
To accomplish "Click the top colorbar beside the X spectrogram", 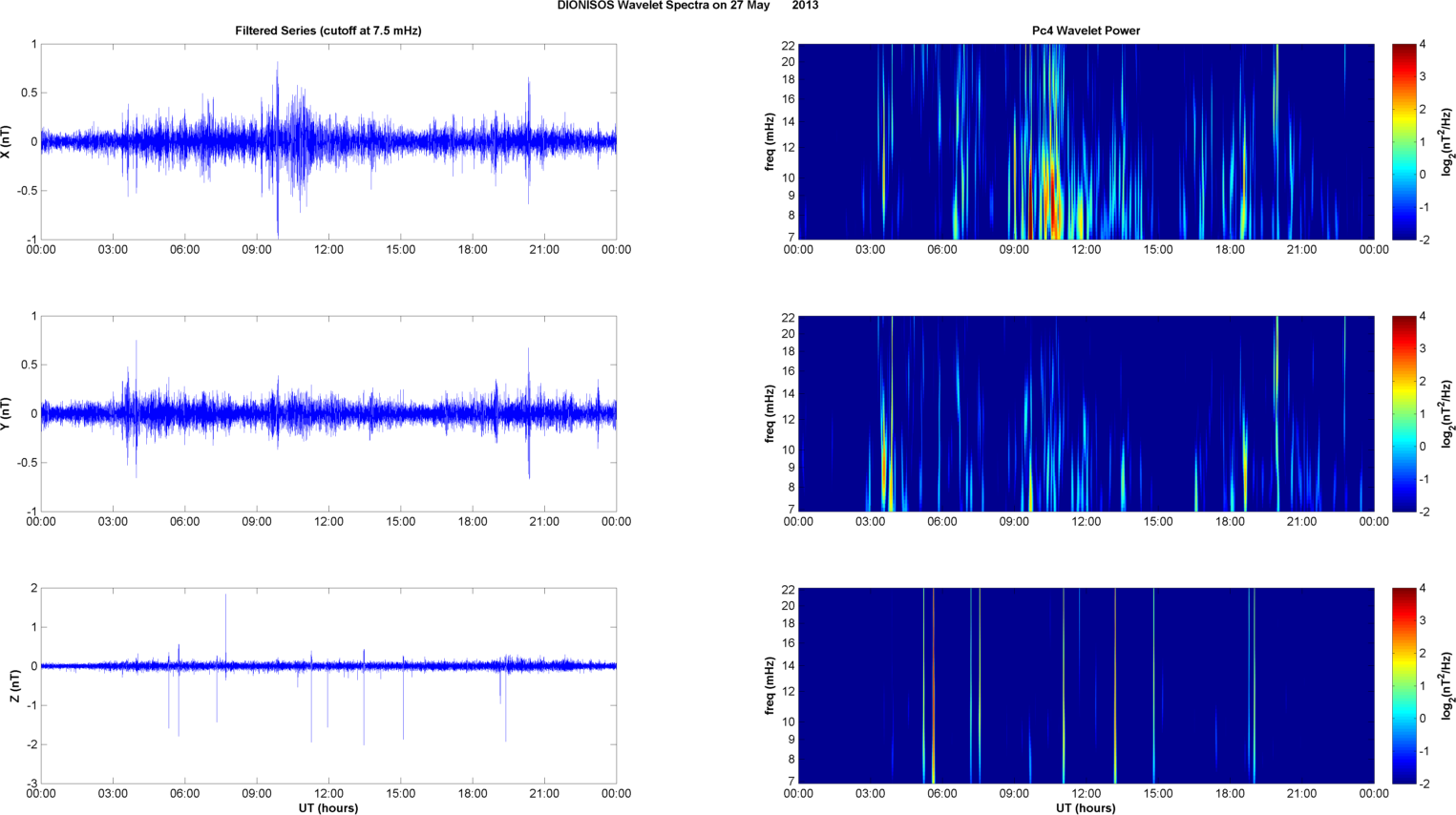I will pos(1403,141).
